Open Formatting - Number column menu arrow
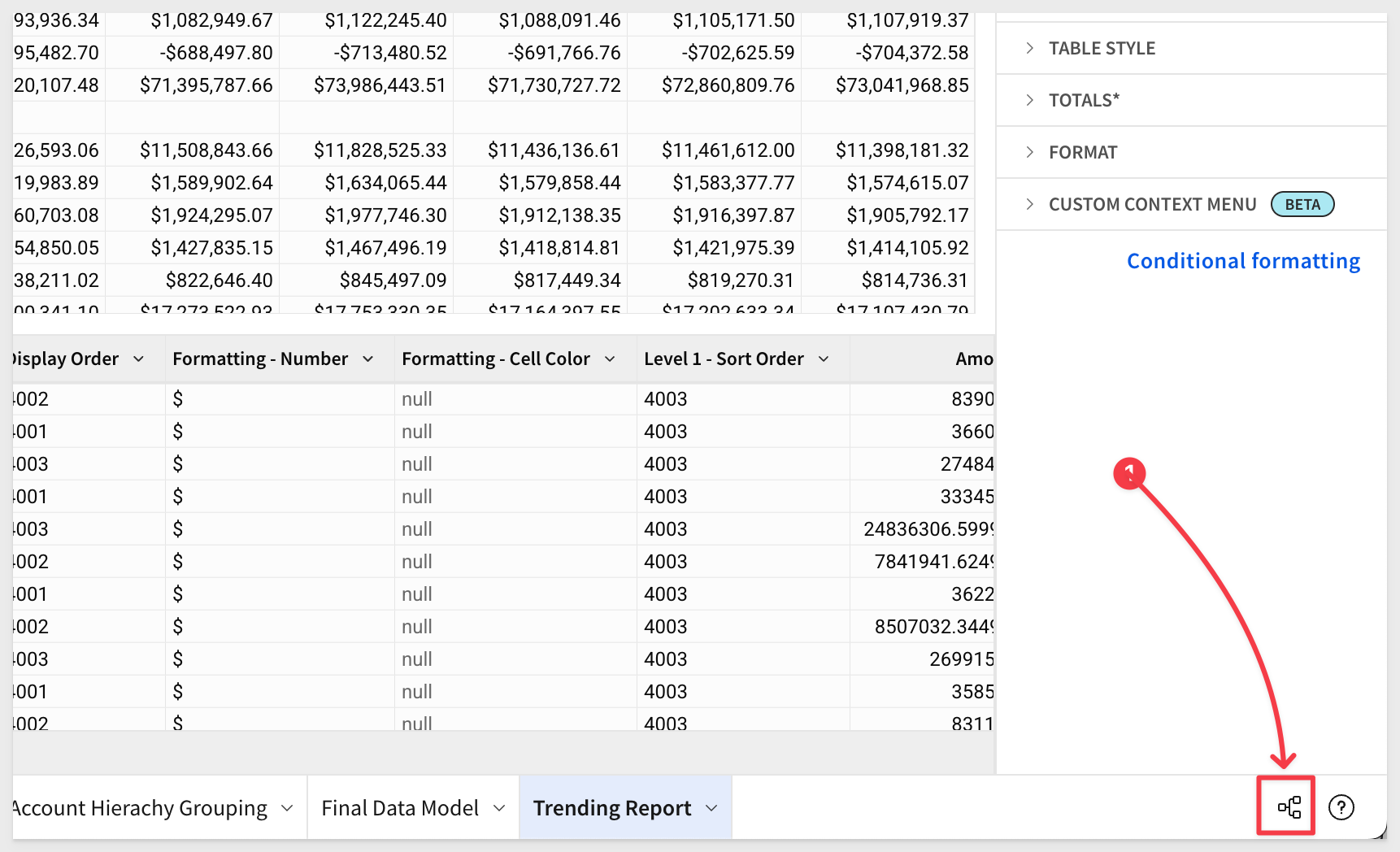The height and width of the screenshot is (852, 1400). point(367,359)
